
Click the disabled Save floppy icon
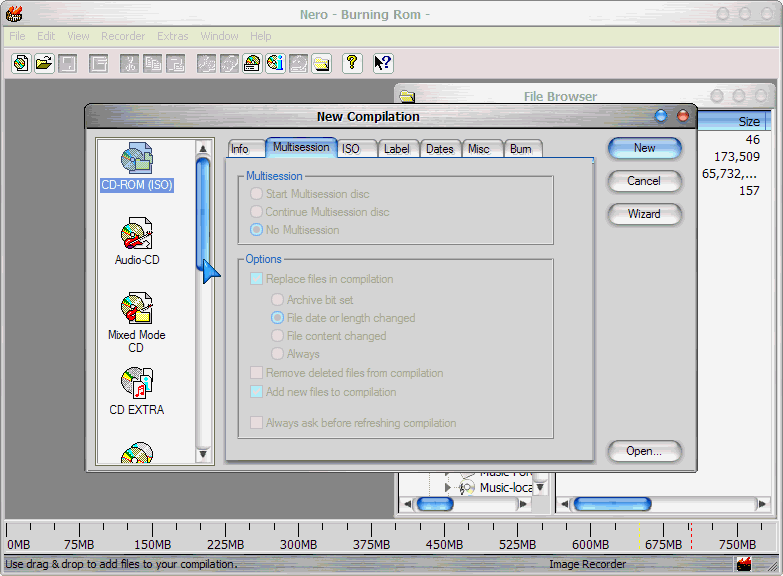pos(67,63)
